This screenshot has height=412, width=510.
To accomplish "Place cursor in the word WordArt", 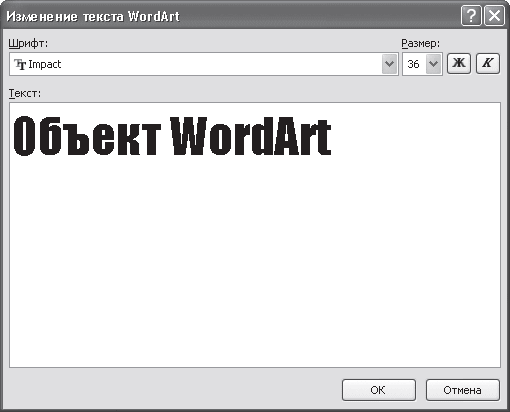I will pyautogui.click(x=251, y=136).
